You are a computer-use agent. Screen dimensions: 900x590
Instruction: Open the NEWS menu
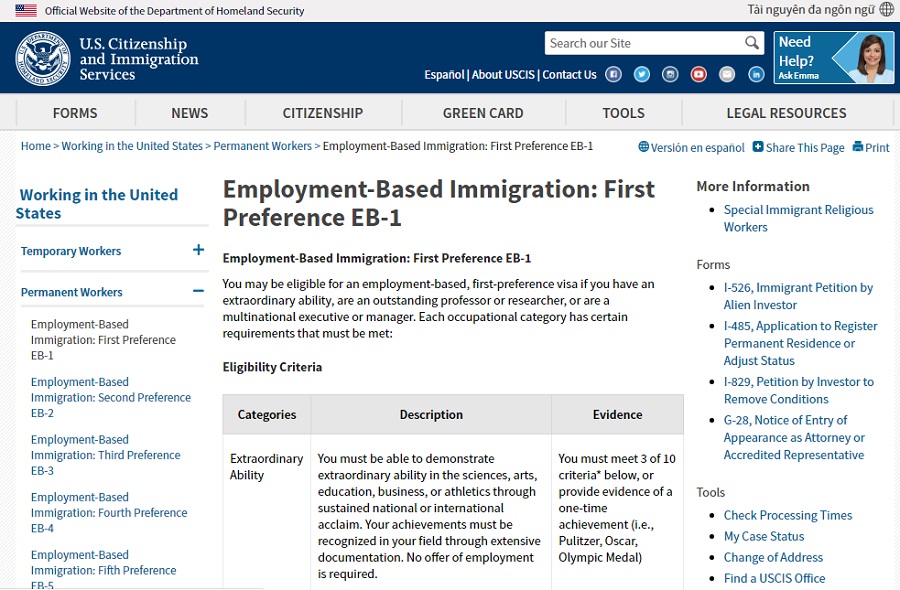coord(189,113)
